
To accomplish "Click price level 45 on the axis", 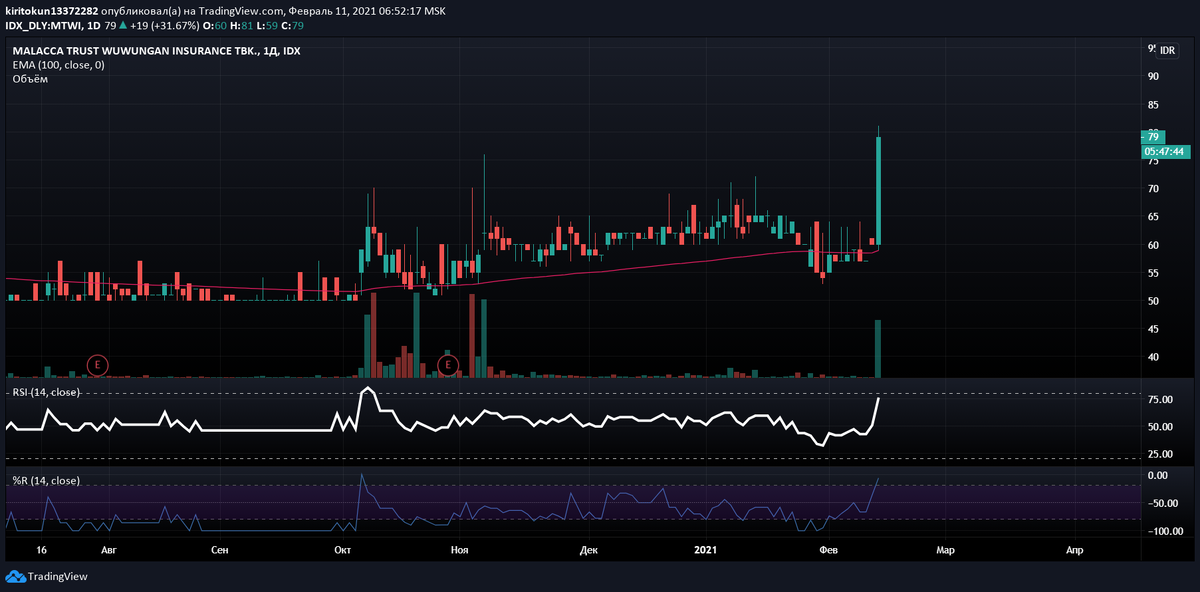I will click(x=1153, y=329).
